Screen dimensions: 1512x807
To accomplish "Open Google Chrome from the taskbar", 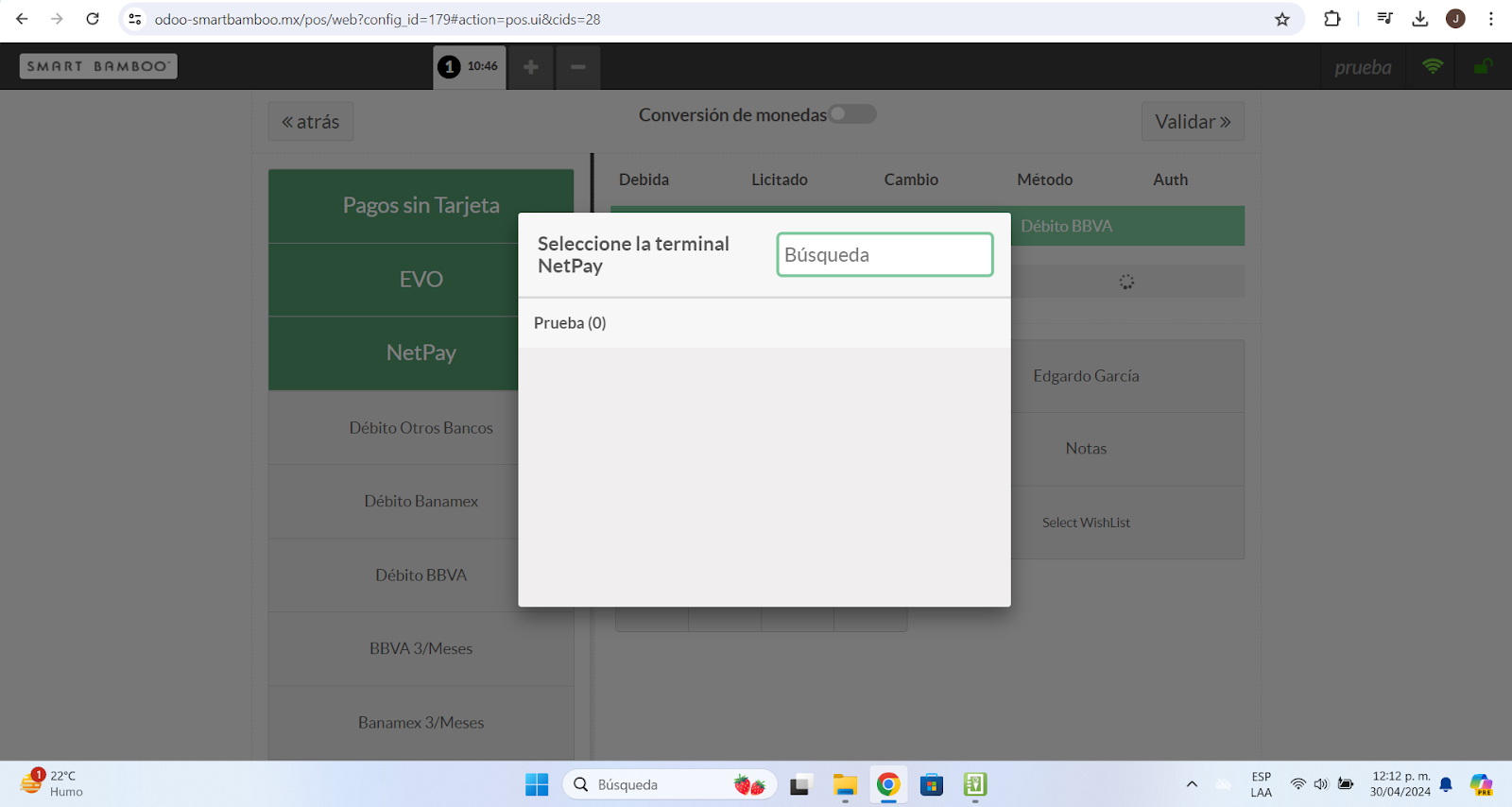I will tap(888, 784).
